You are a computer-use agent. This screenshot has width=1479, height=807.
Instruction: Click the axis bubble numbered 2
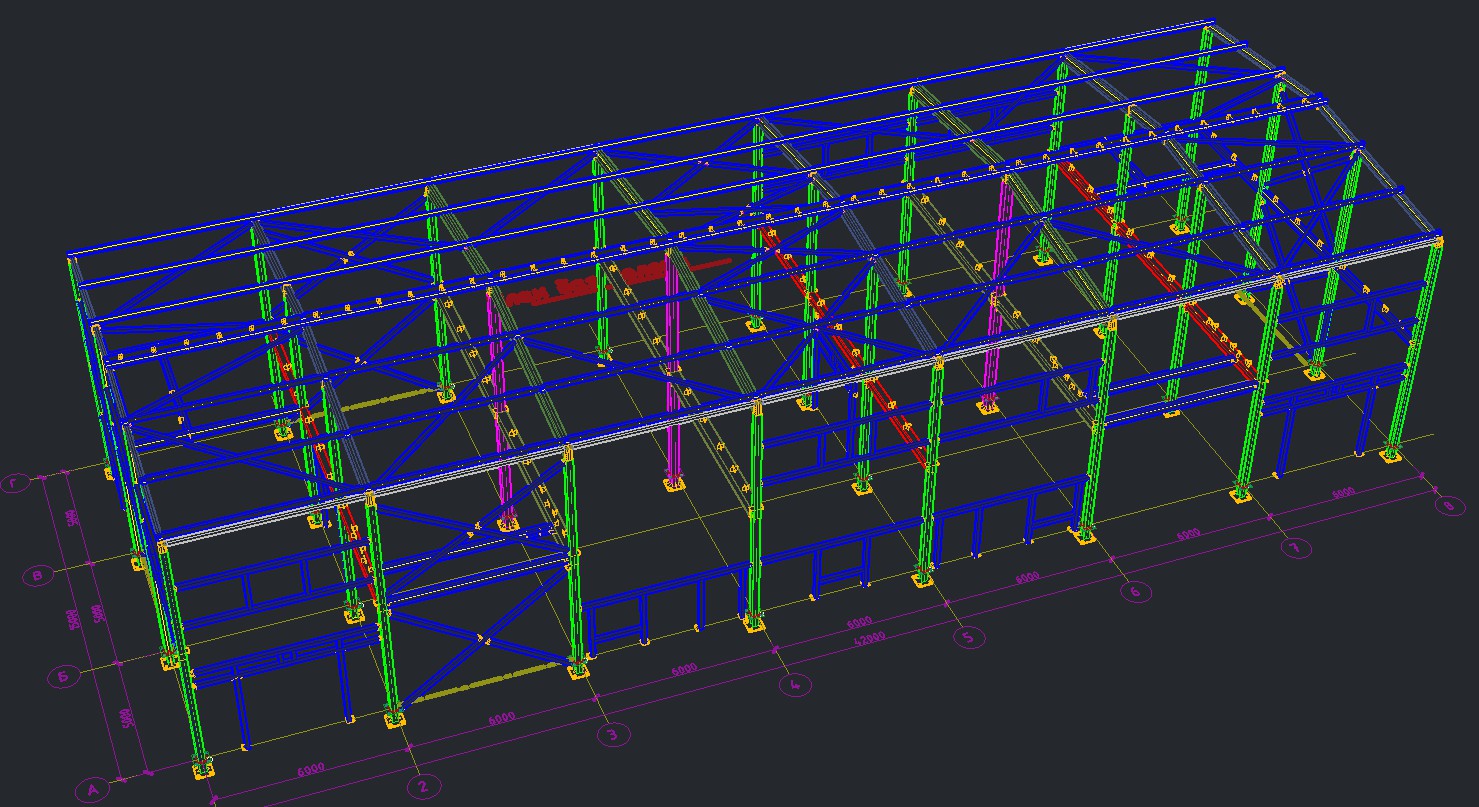423,787
